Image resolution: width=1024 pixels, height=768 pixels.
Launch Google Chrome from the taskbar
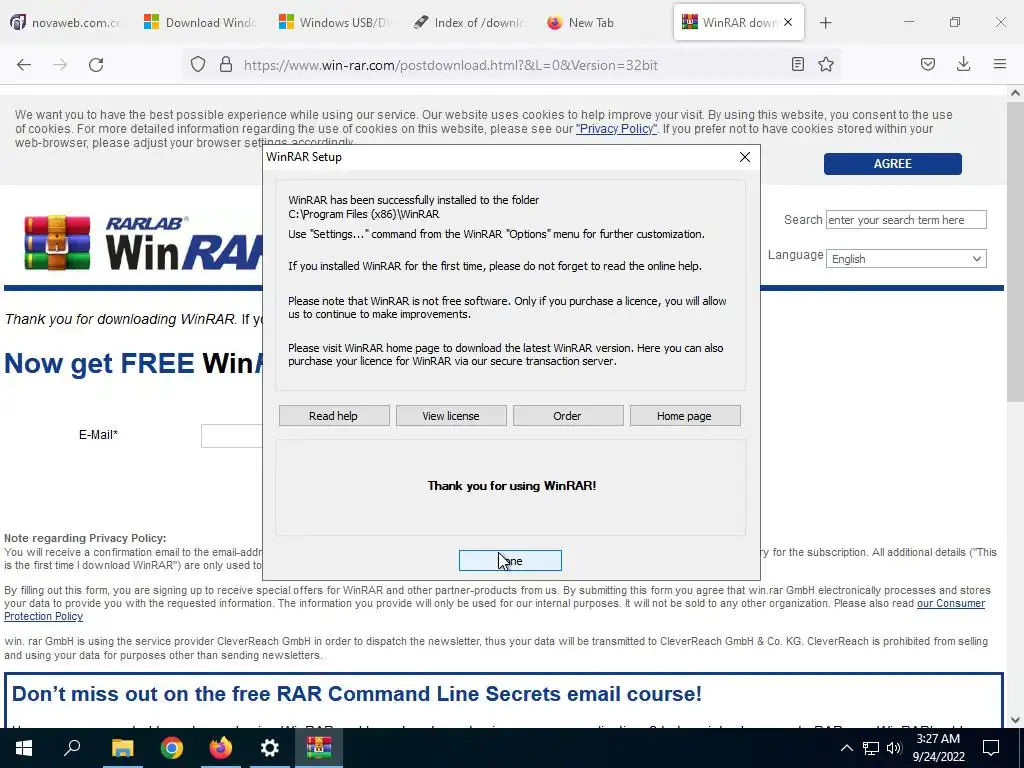pyautogui.click(x=172, y=748)
